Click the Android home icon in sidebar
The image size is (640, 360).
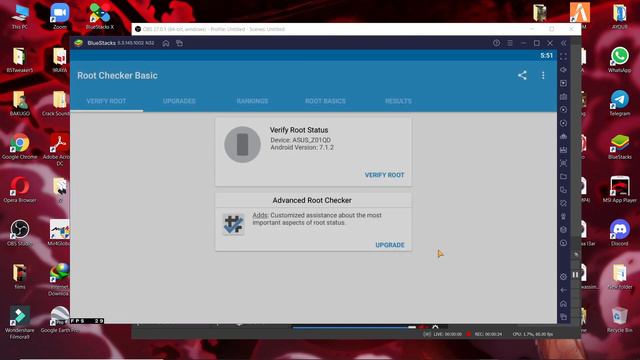(564, 303)
